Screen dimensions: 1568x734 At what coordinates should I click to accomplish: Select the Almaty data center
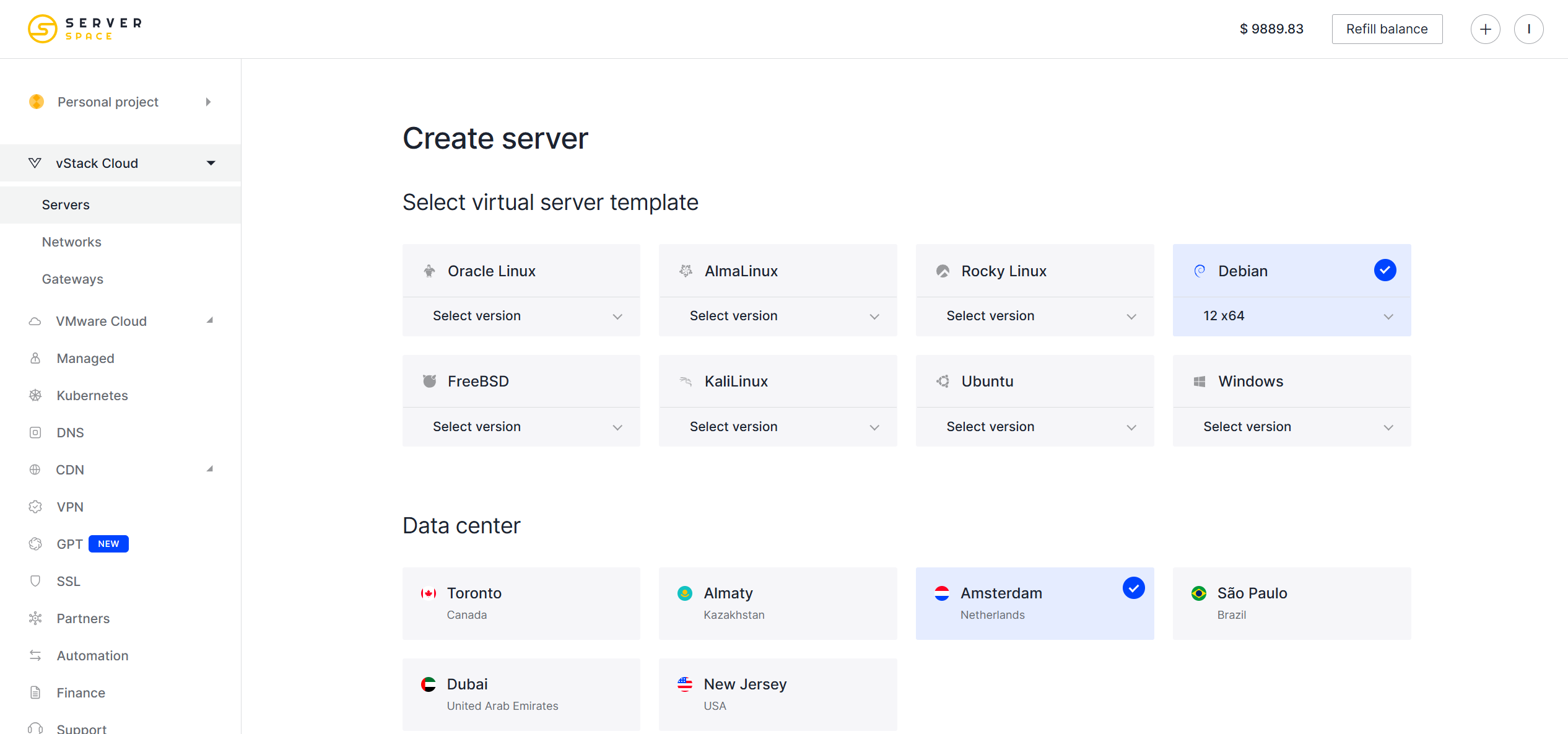778,603
